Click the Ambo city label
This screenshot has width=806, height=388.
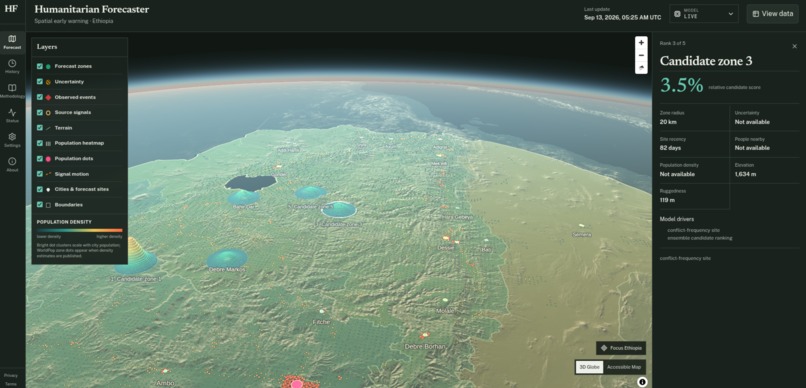click(166, 383)
